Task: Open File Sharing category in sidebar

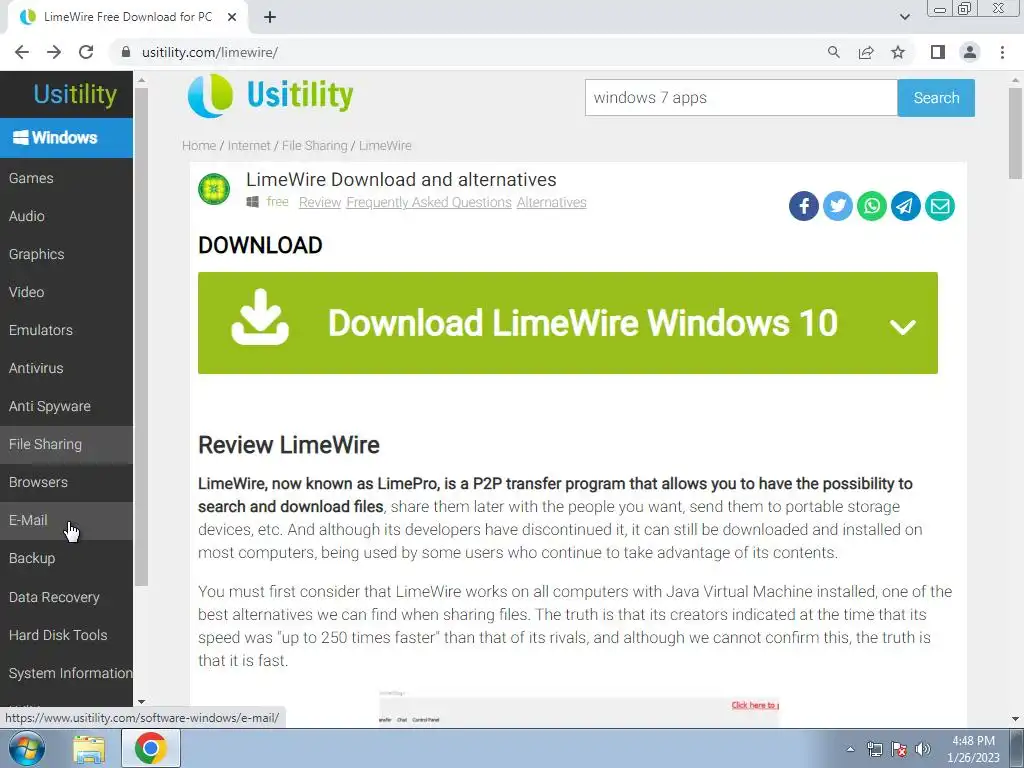Action: click(x=66, y=444)
